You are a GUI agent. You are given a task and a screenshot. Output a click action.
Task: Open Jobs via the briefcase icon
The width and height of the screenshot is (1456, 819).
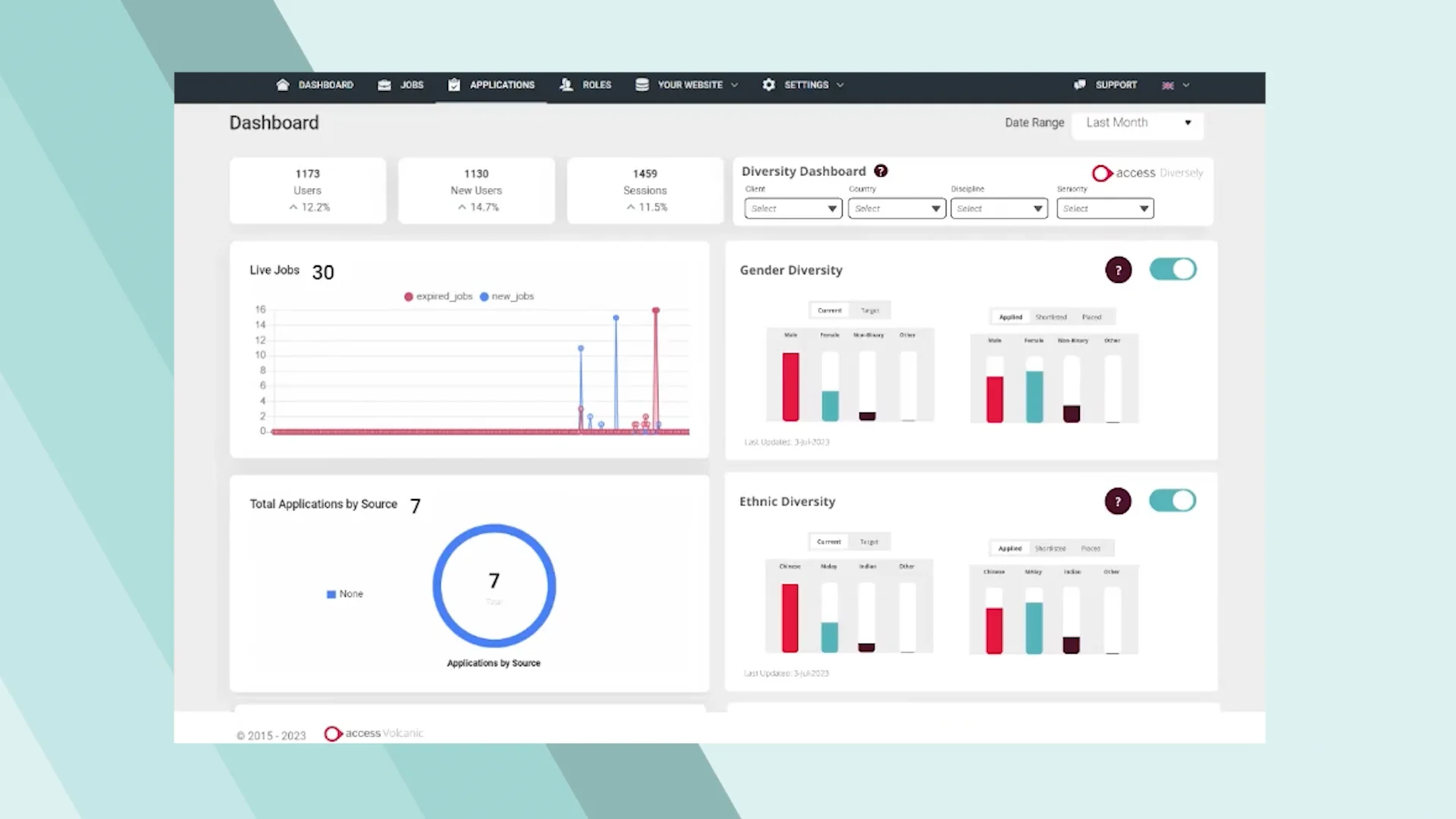tap(384, 85)
